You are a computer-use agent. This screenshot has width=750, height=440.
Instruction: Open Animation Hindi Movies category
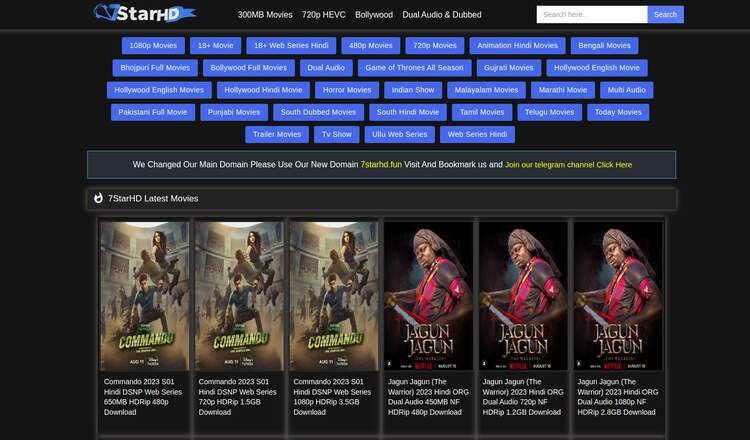518,45
